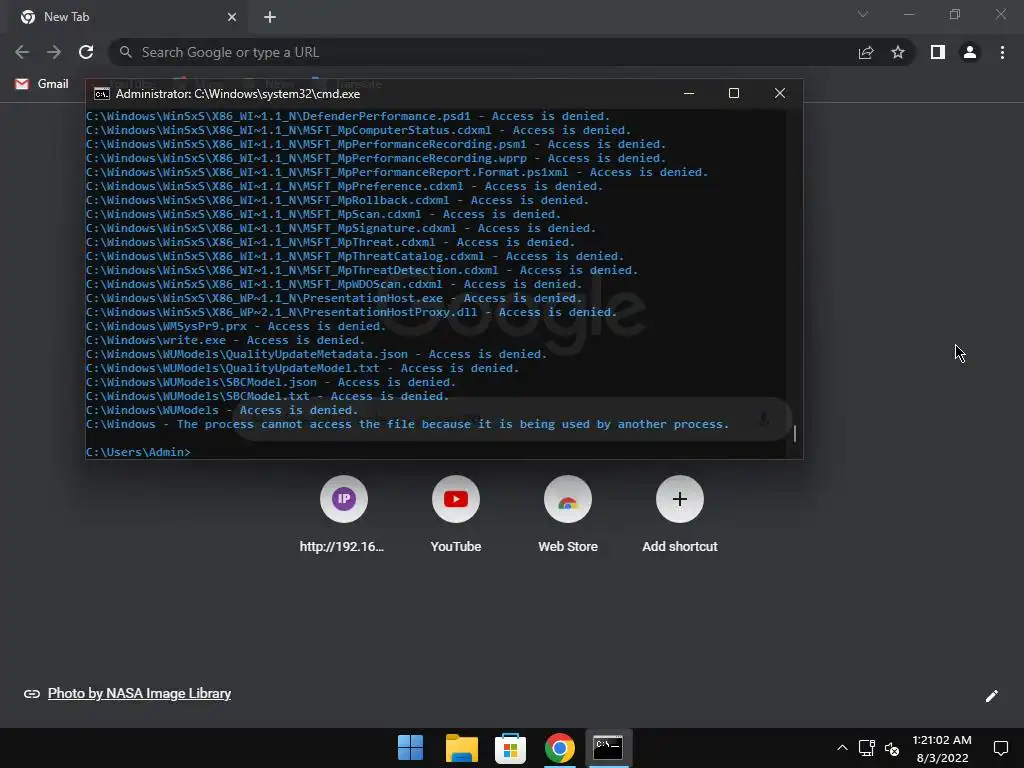The width and height of the screenshot is (1024, 768).
Task: Reload the page in Chrome
Action: 86,52
